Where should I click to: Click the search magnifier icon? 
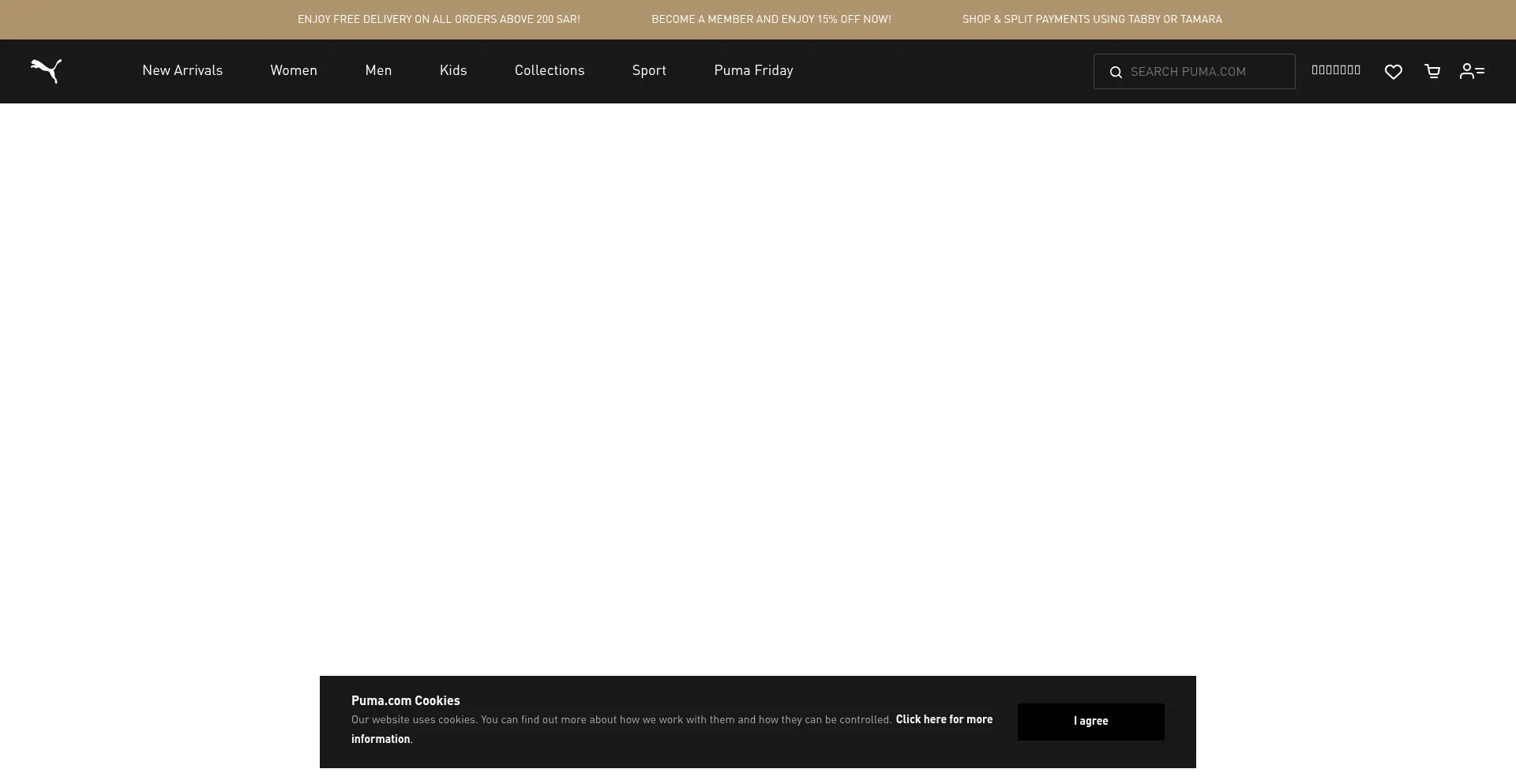[1116, 73]
